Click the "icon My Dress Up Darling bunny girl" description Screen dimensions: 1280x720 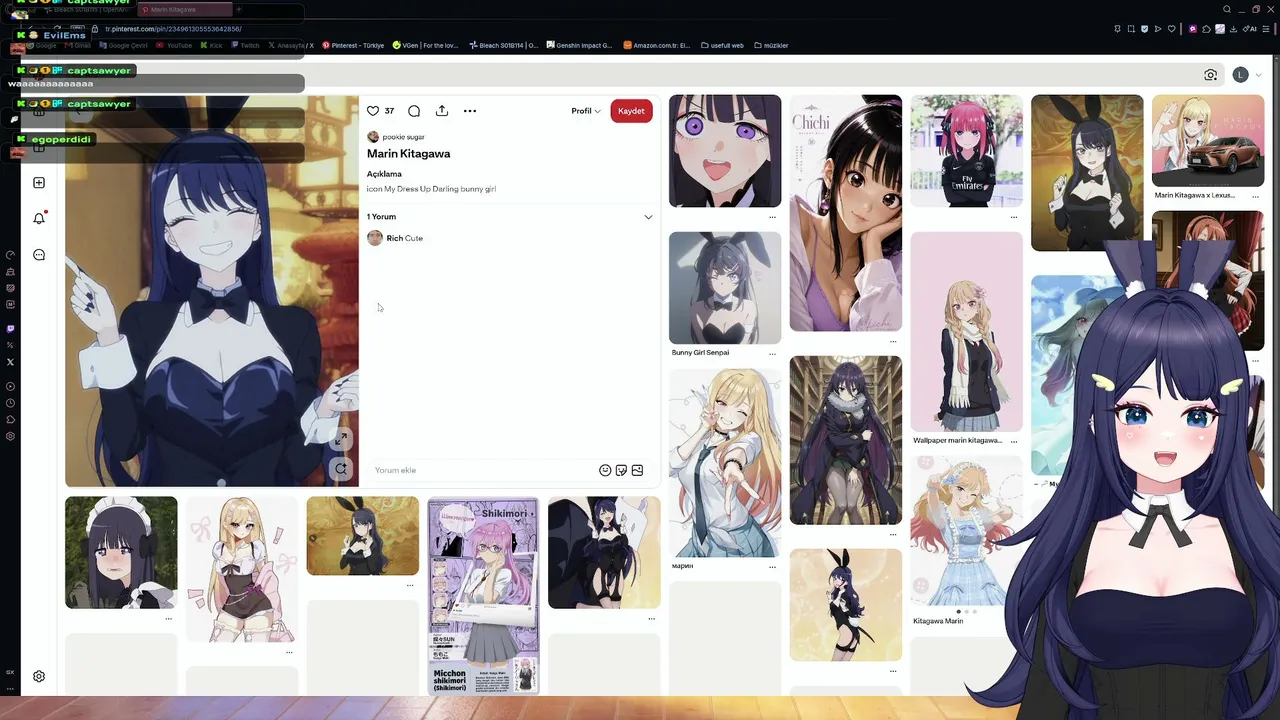click(431, 189)
